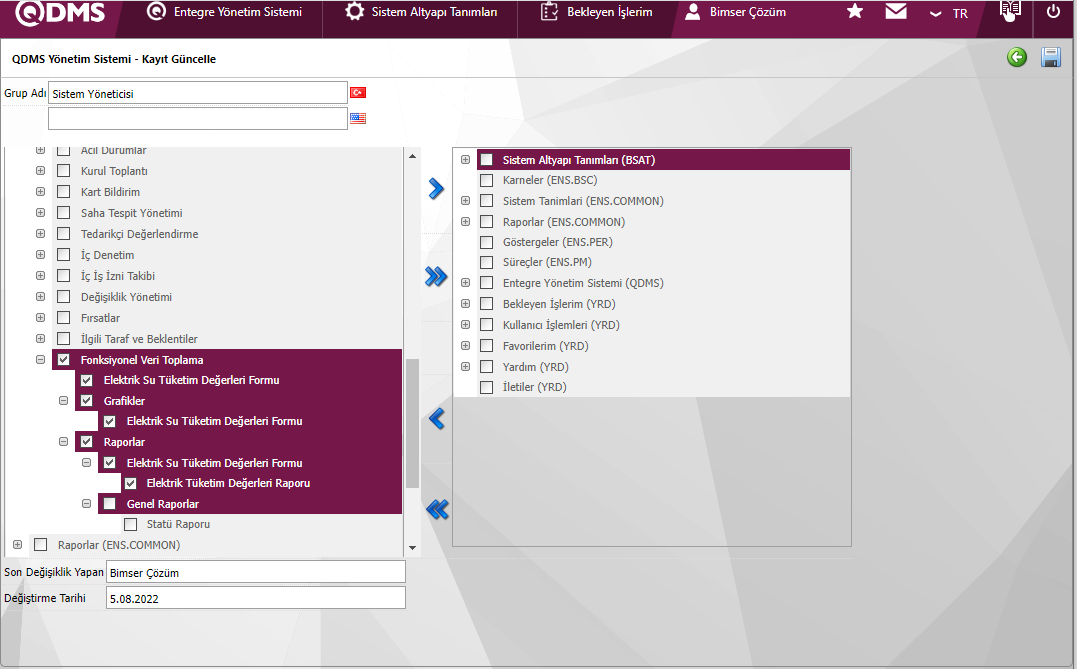Viewport: 1077px width, 669px height.
Task: Expand Entegre Yönetim Sistemi (QDMS) node
Action: coord(465,283)
